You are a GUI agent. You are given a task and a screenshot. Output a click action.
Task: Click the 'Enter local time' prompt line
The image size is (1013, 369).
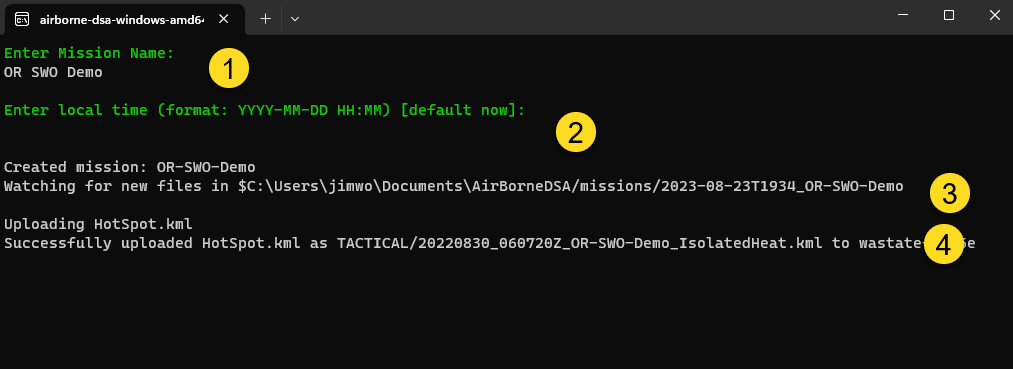(265, 110)
